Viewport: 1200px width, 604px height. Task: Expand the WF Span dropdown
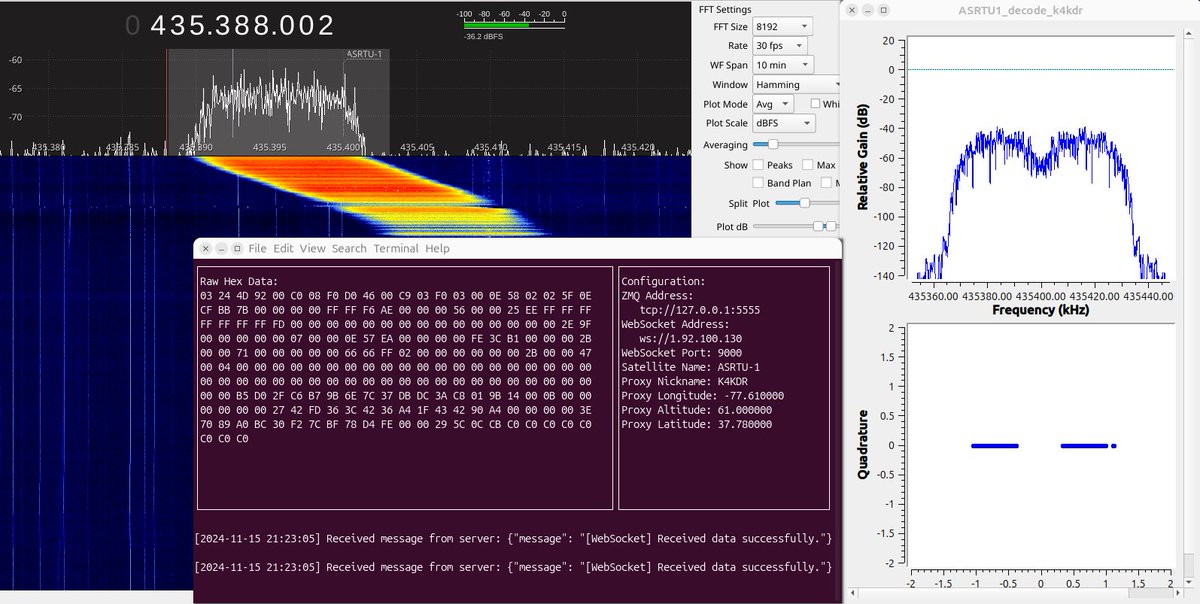pyautogui.click(x=783, y=65)
